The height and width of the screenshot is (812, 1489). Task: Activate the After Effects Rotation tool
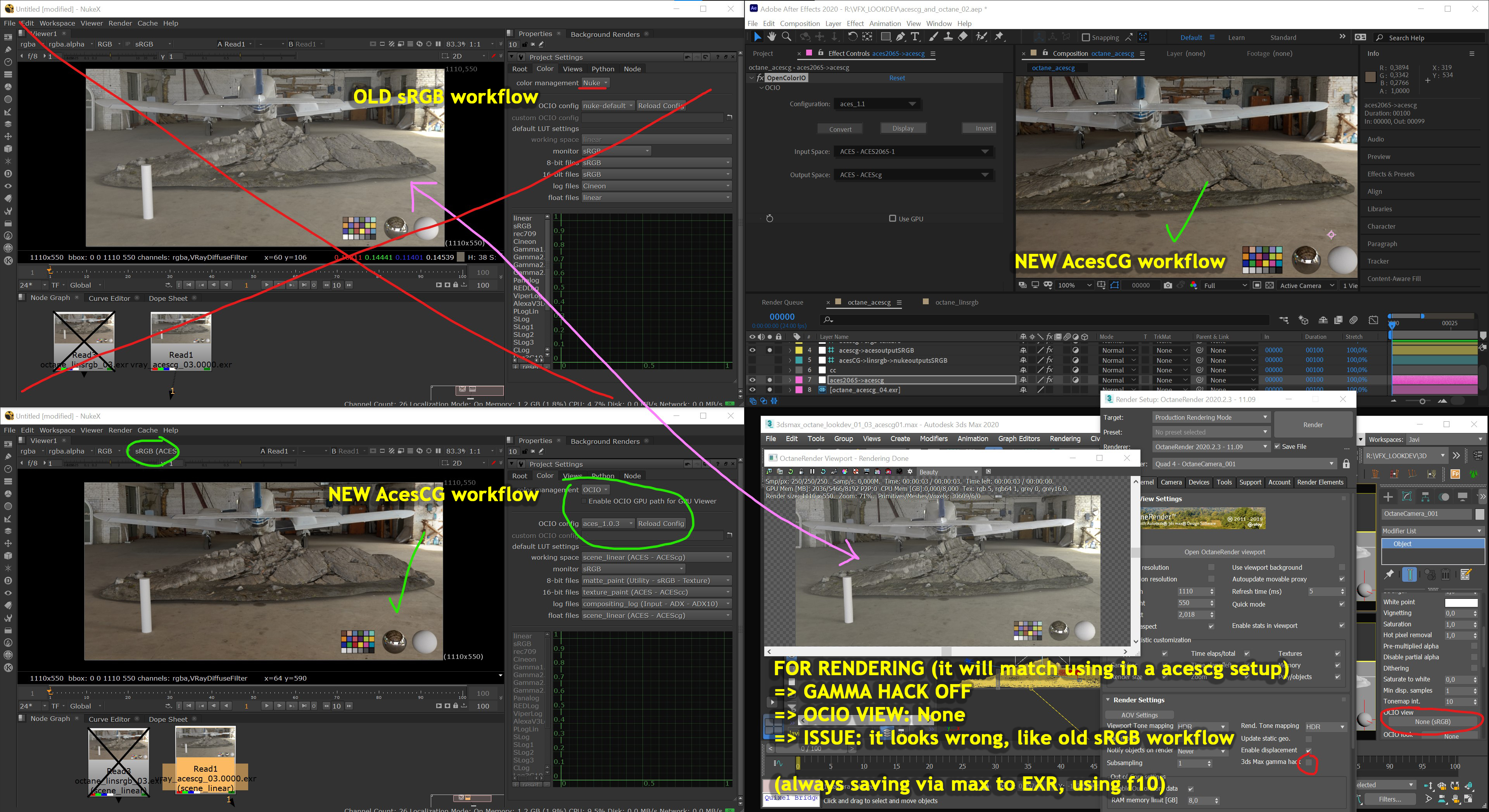pyautogui.click(x=853, y=37)
